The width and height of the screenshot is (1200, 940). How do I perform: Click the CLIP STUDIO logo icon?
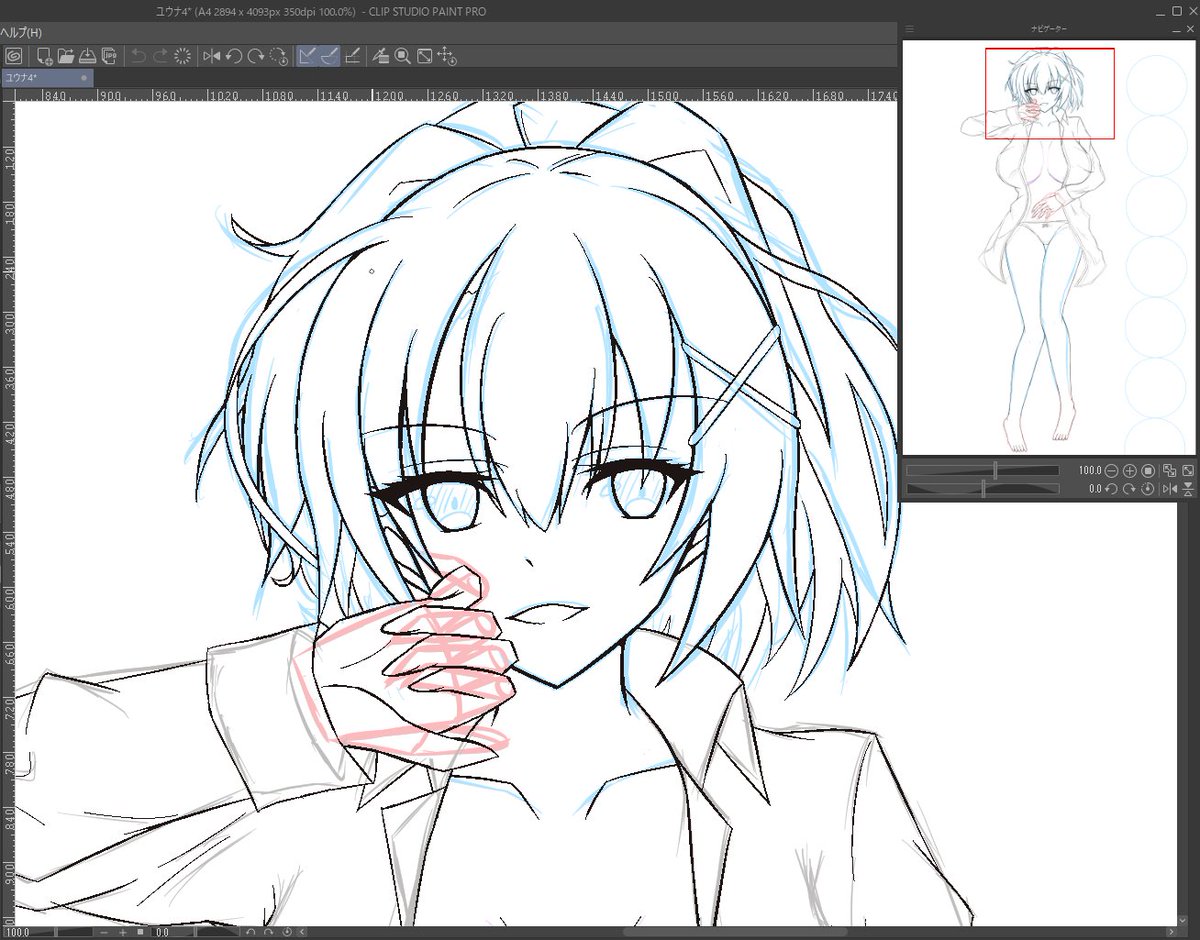pos(12,56)
